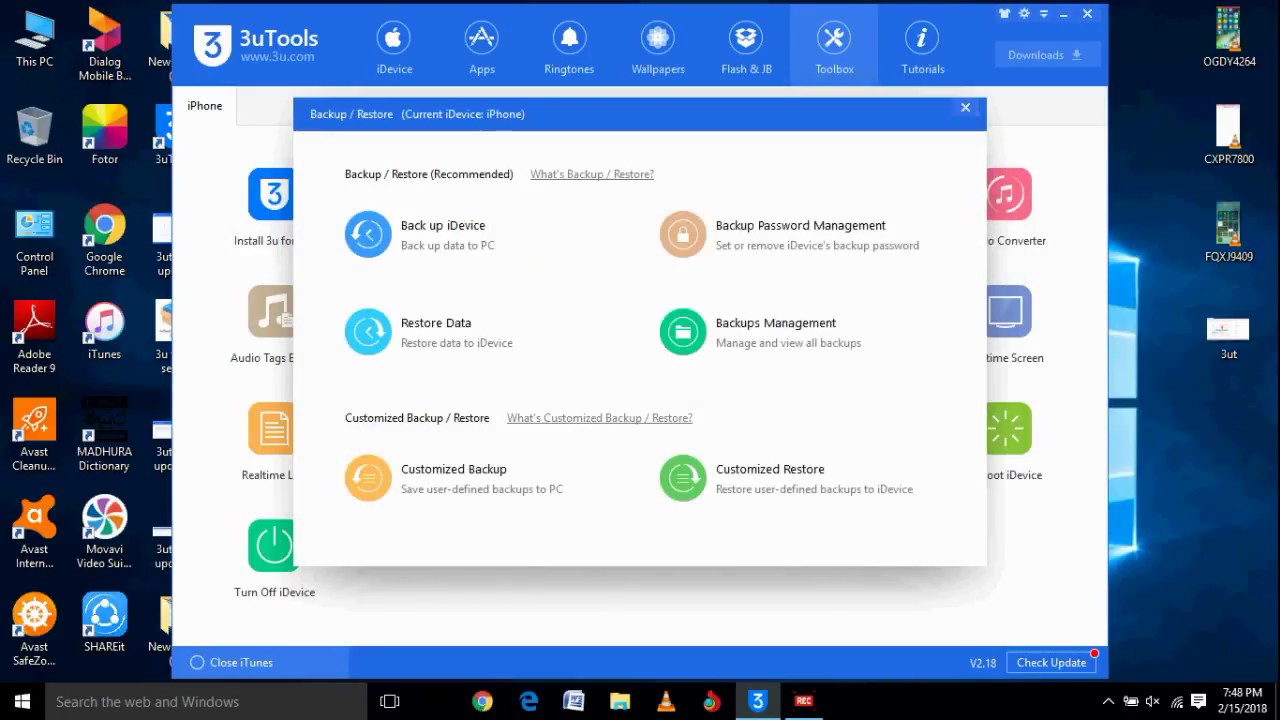
Task: Select the iPhone device tab
Action: [x=205, y=105]
